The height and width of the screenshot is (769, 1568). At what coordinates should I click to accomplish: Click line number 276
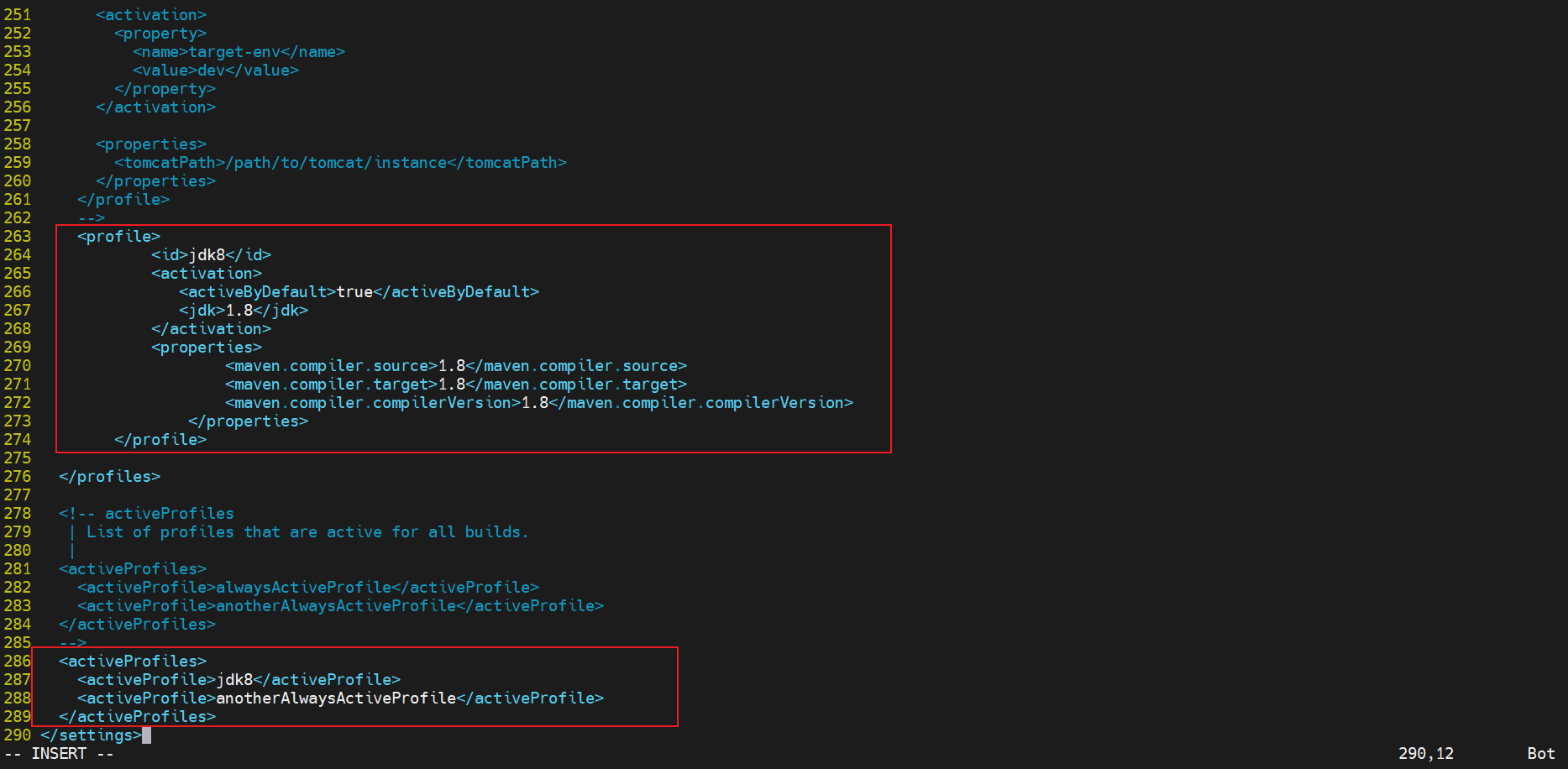point(18,476)
